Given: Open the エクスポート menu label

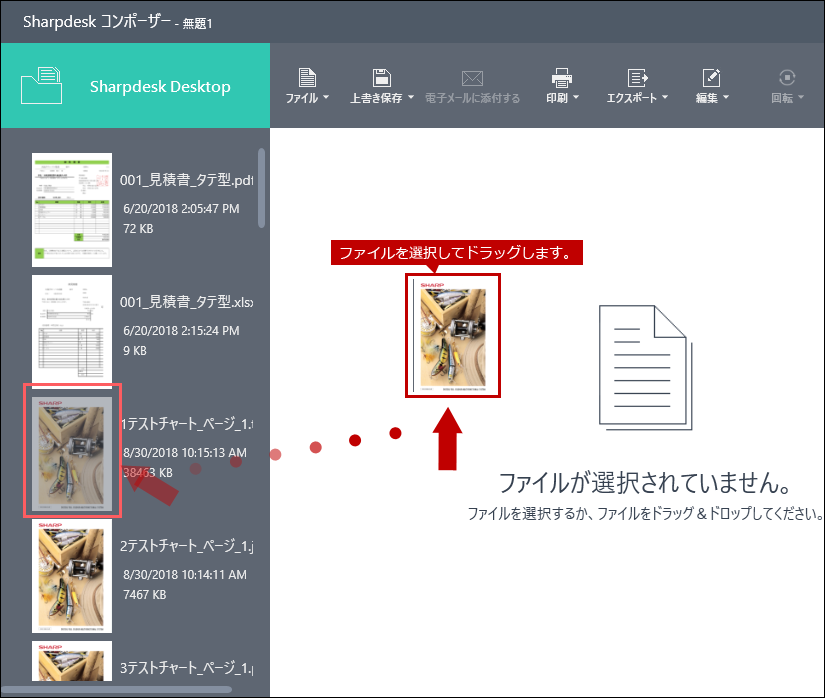Looking at the screenshot, I should pos(631,98).
